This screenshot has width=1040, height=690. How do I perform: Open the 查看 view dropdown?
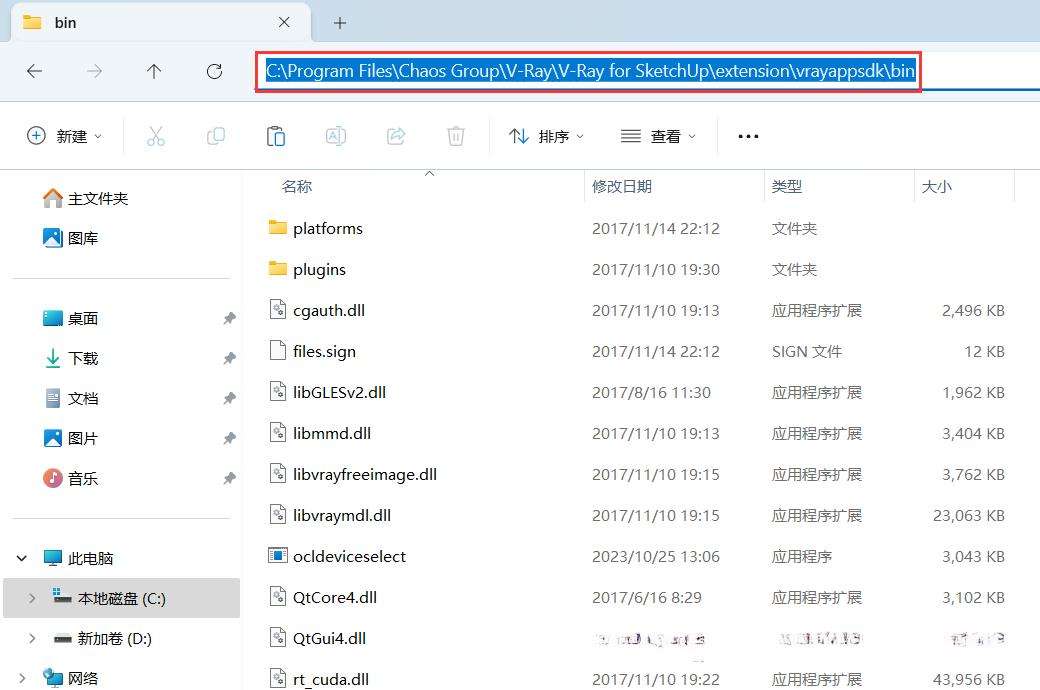658,136
